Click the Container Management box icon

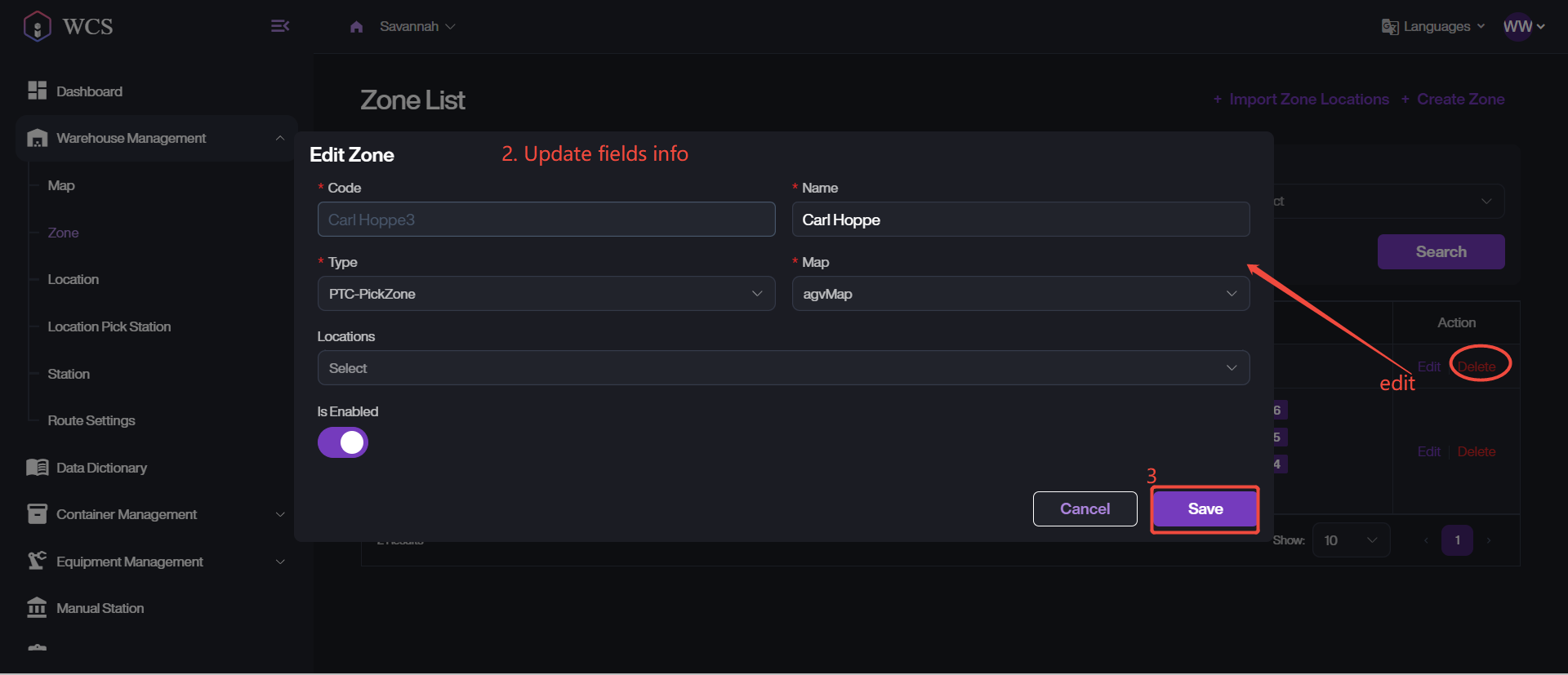click(37, 514)
